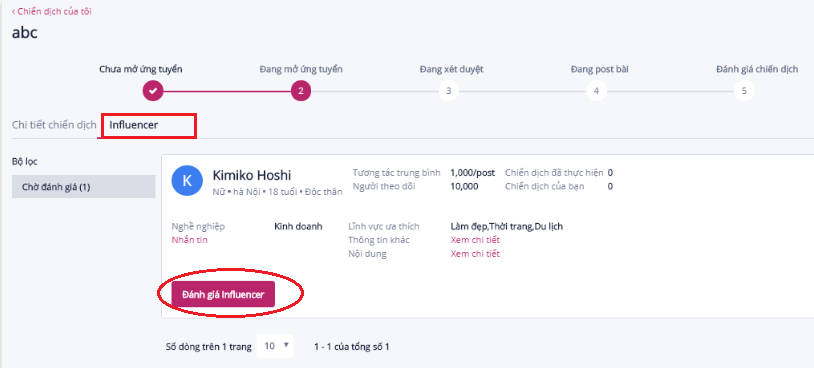Screen dimensions: 814x368
Task: Click the Chưa mở ứng tuyển step label
Action: coord(141,69)
